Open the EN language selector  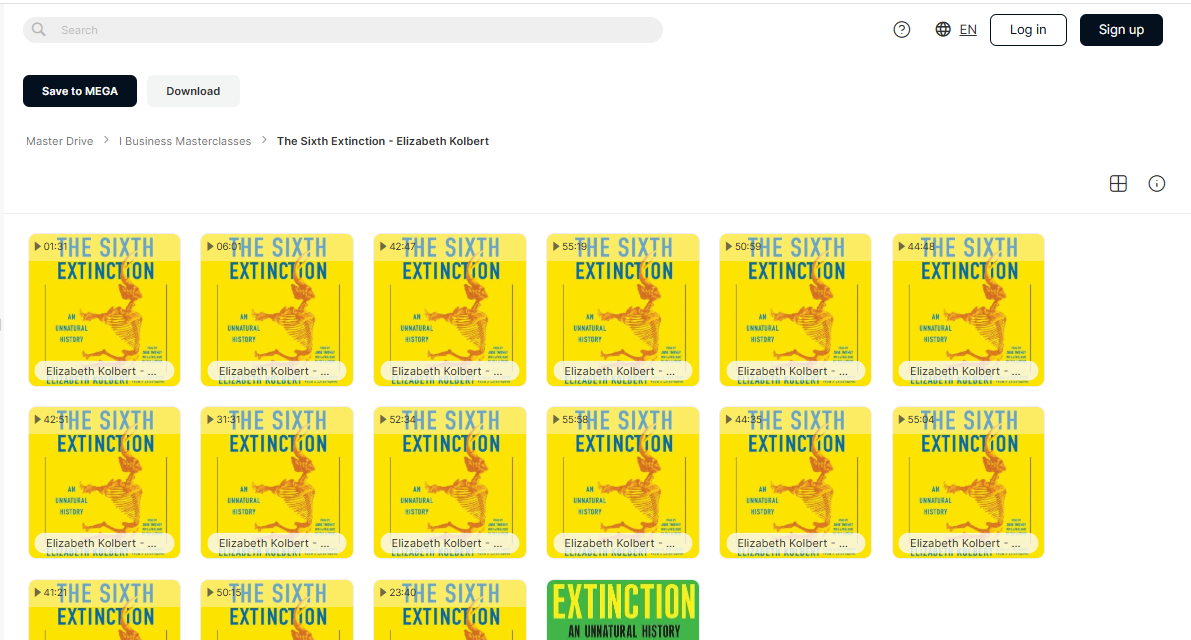click(968, 30)
